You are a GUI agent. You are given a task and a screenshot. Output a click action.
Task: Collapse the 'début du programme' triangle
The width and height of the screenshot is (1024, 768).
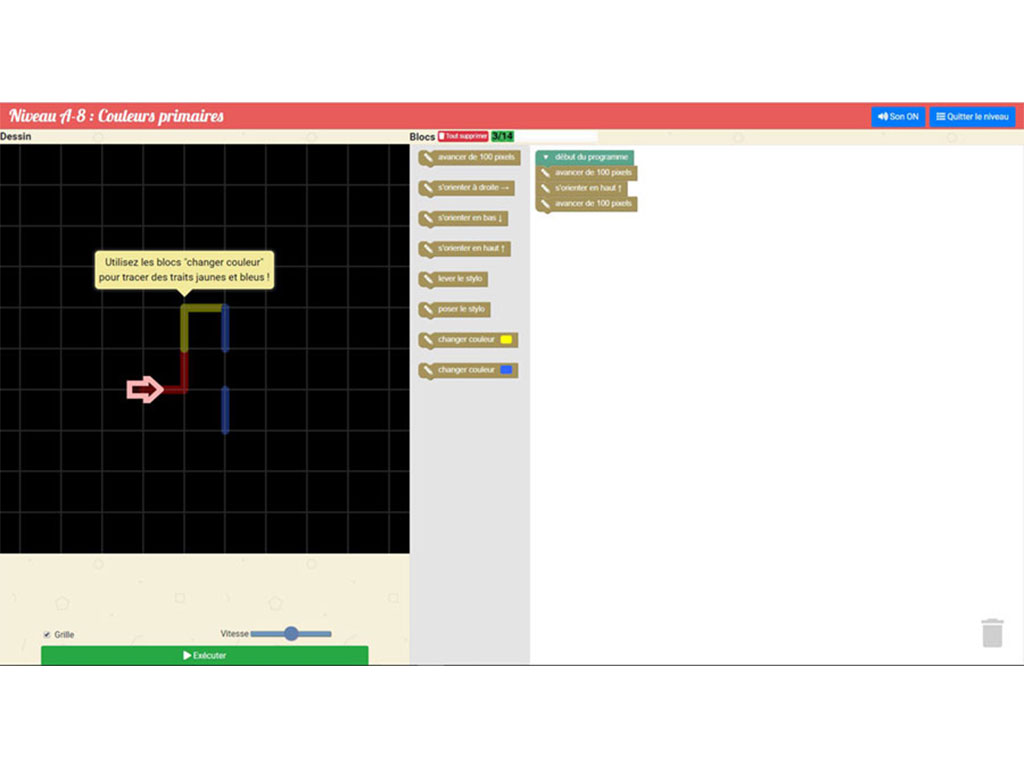click(546, 157)
